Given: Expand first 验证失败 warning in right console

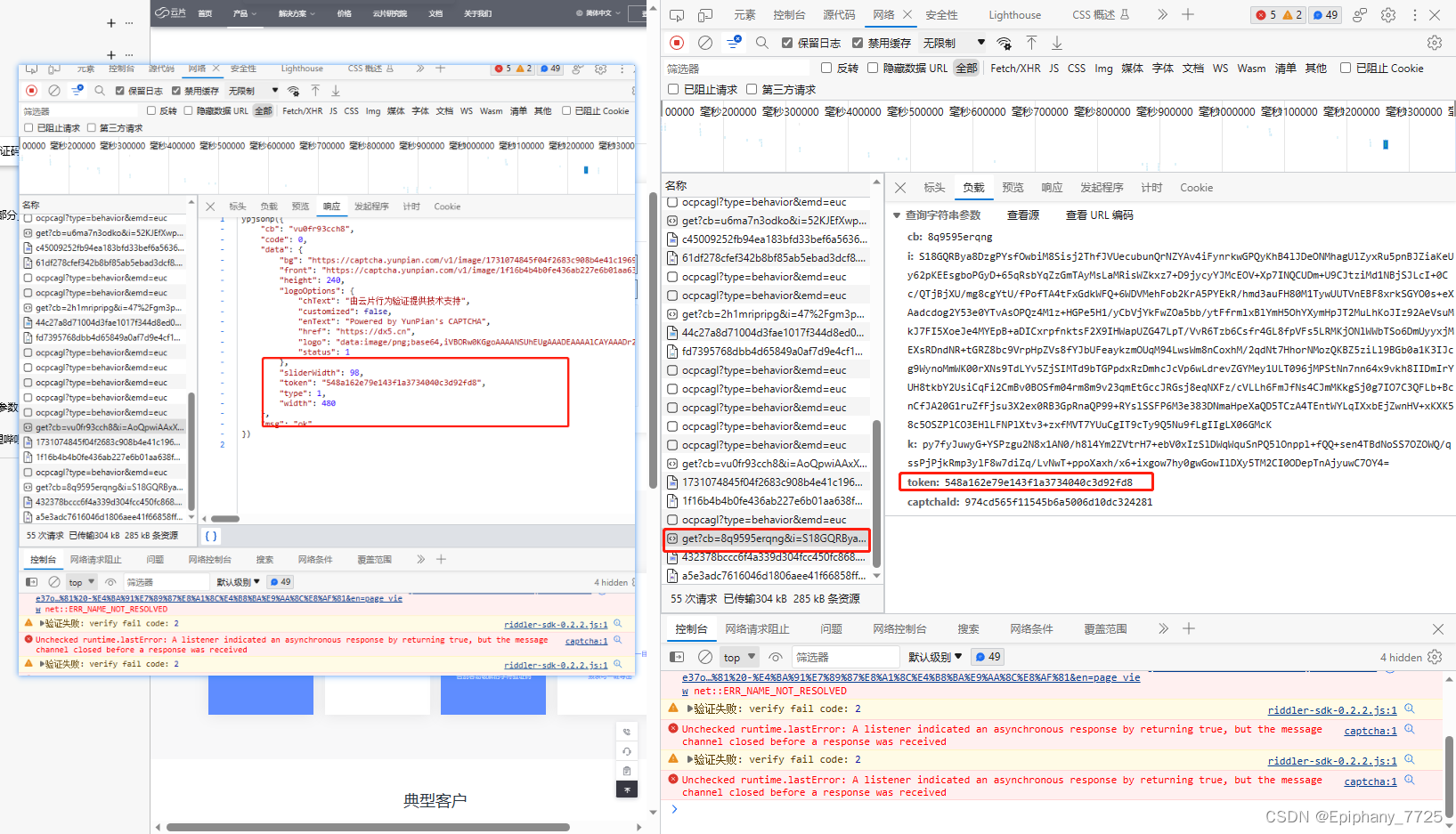Looking at the screenshot, I should 689,709.
